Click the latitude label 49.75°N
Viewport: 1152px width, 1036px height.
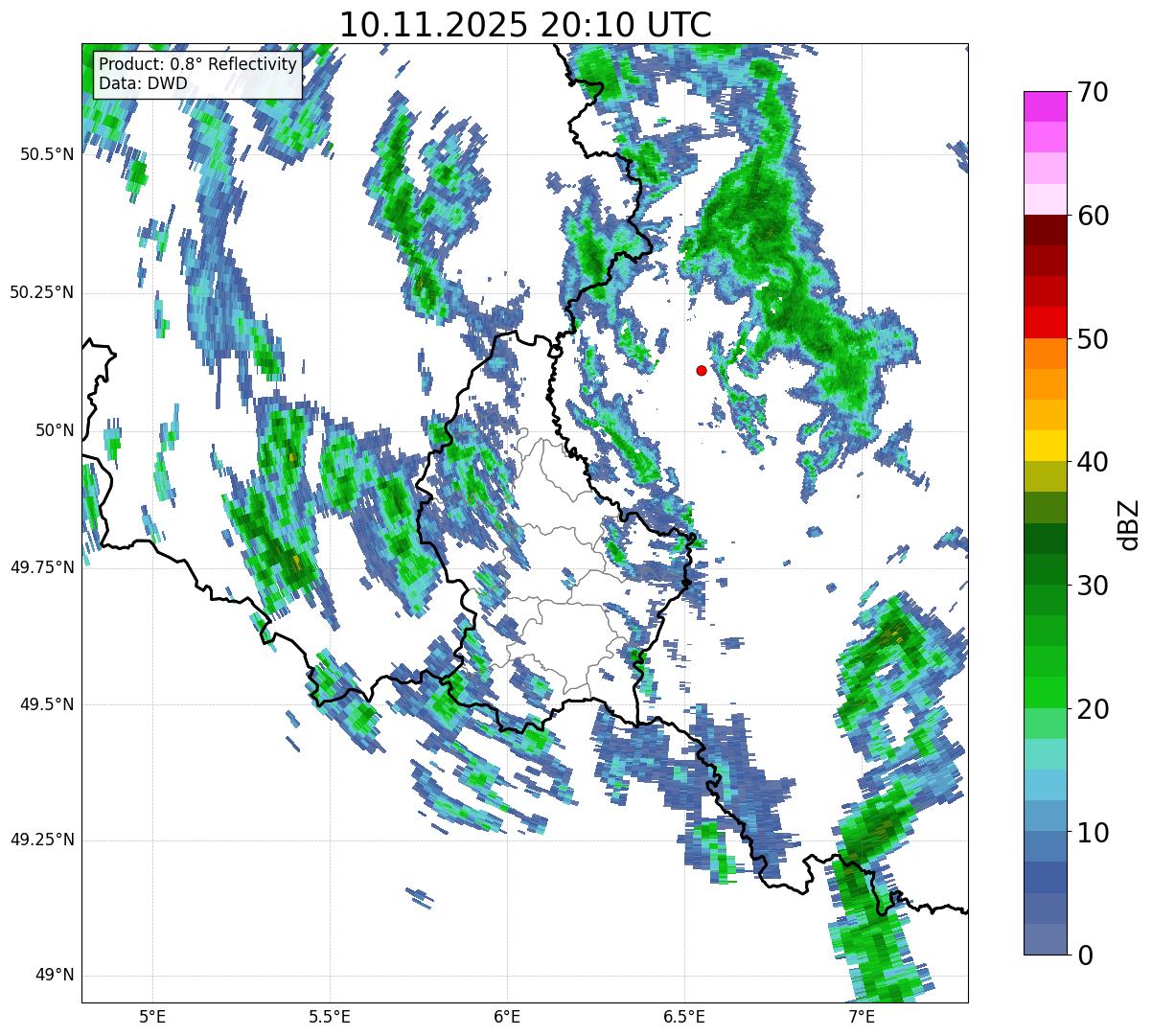42,567
